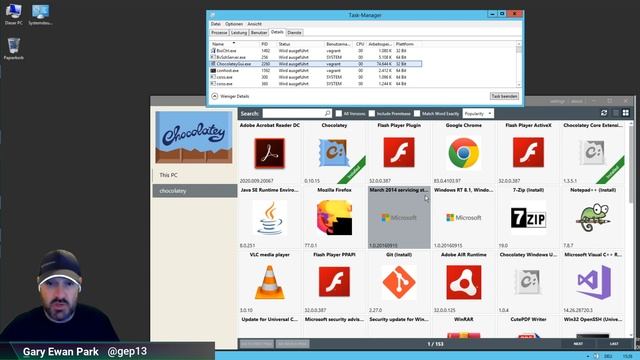Sort by CPU column header
640x360 pixels.
[360, 44]
